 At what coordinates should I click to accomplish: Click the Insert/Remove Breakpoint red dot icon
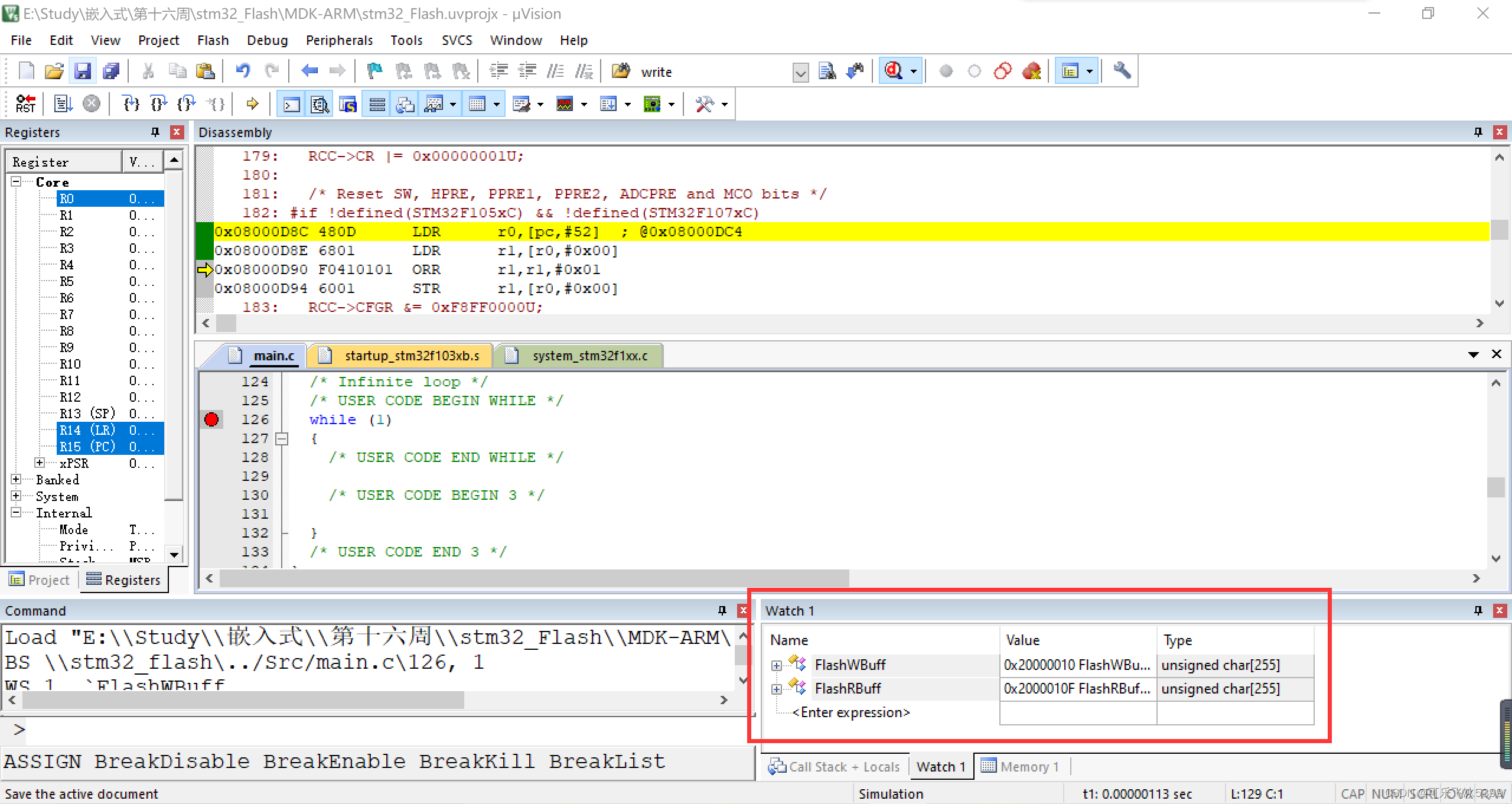946,71
